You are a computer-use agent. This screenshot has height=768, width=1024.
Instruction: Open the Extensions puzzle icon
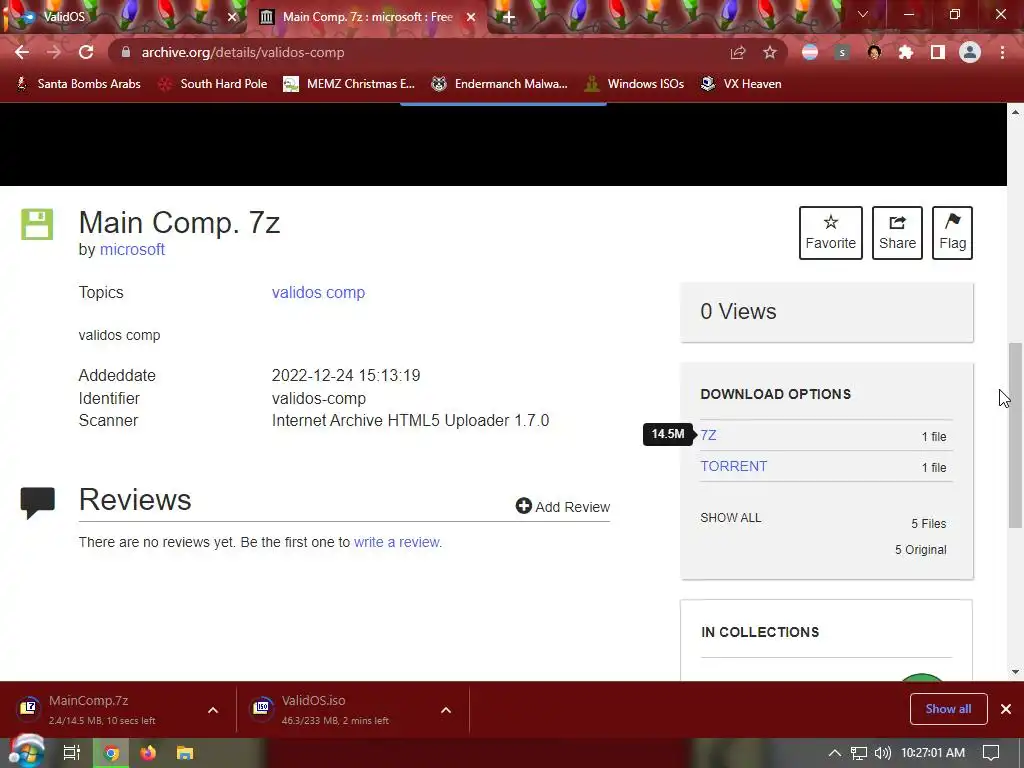click(906, 52)
